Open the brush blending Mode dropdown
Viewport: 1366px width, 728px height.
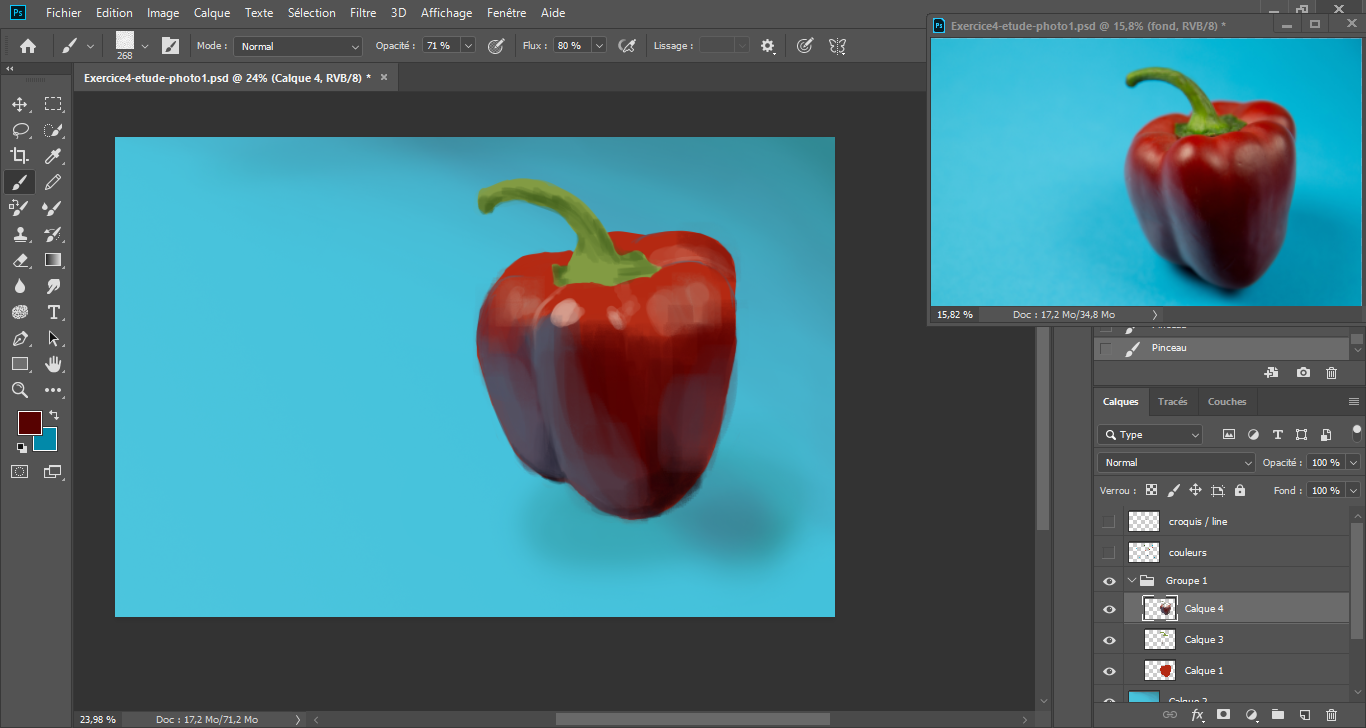(x=299, y=46)
